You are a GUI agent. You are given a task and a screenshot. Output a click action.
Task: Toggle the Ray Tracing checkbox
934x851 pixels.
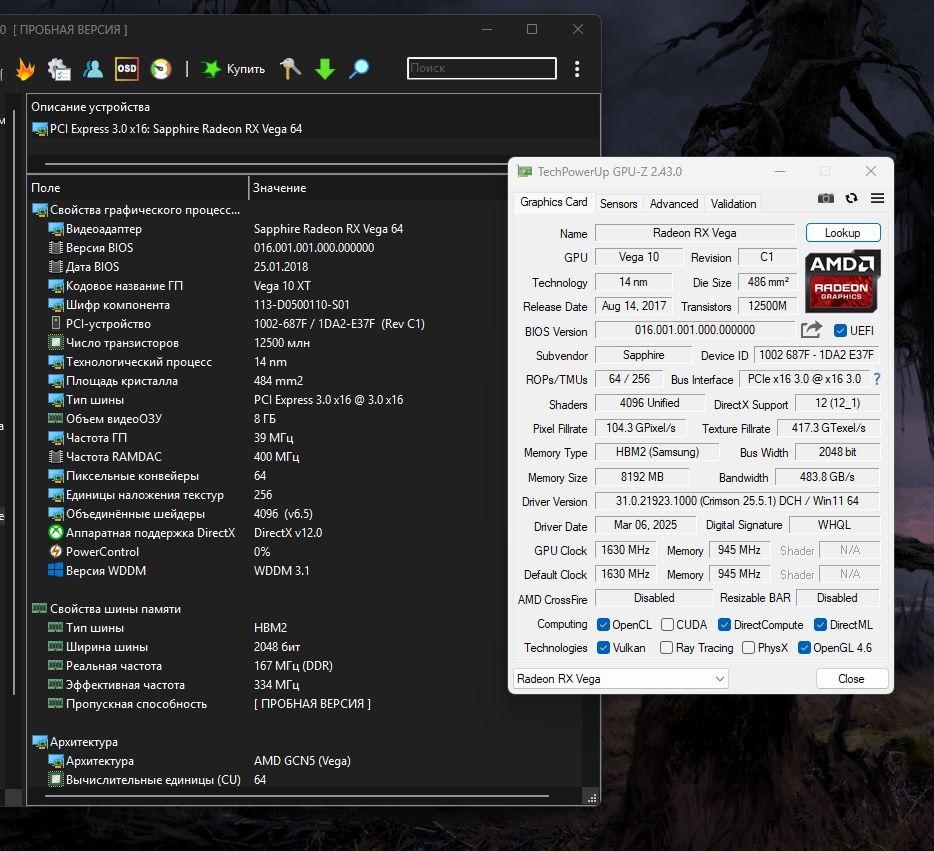point(667,647)
